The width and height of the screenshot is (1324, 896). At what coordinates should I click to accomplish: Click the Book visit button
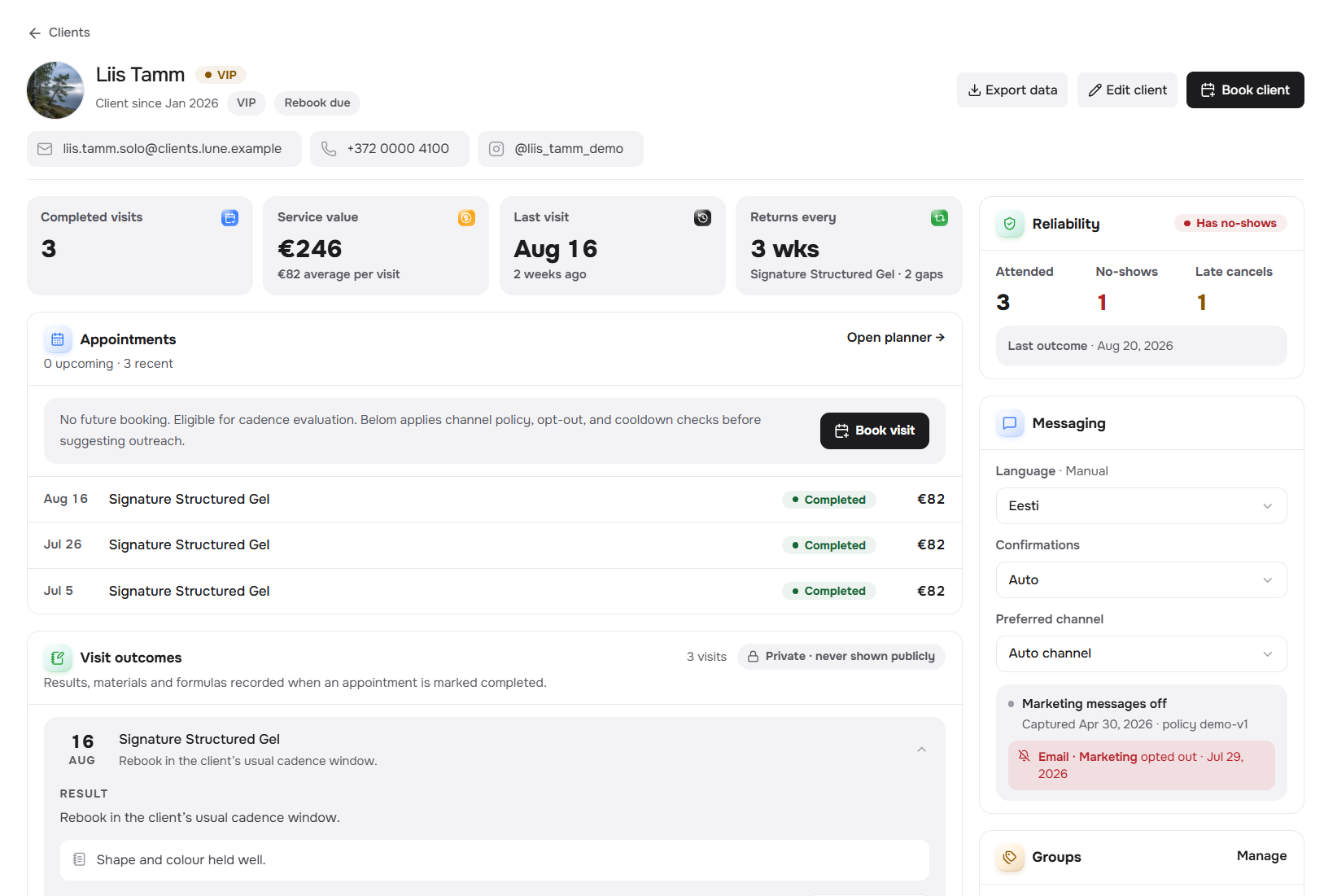875,431
